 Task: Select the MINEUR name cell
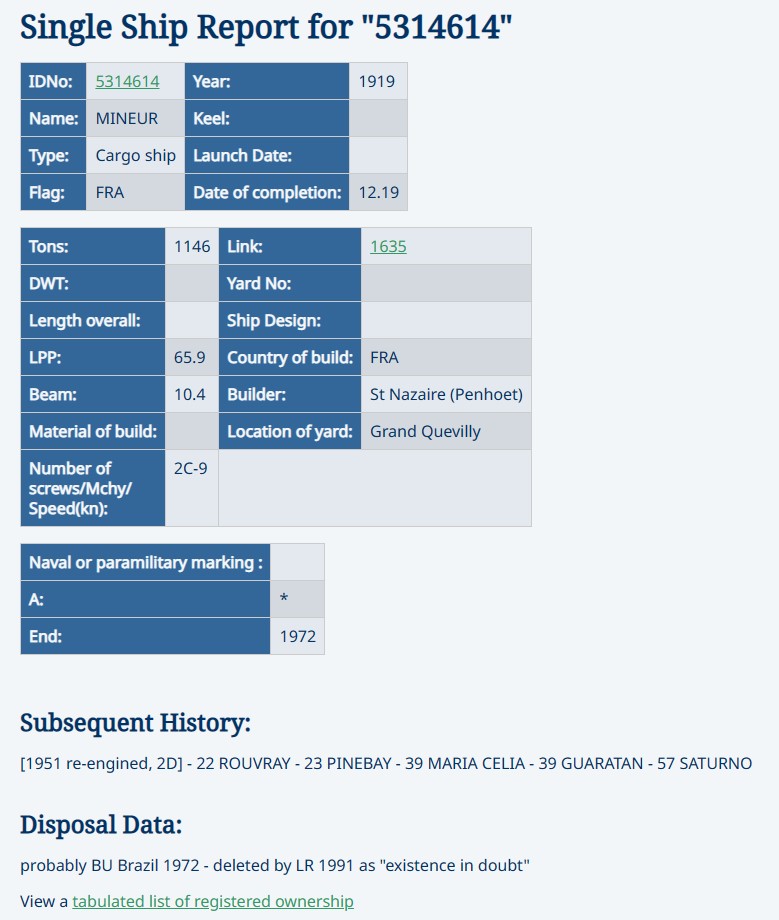(135, 118)
